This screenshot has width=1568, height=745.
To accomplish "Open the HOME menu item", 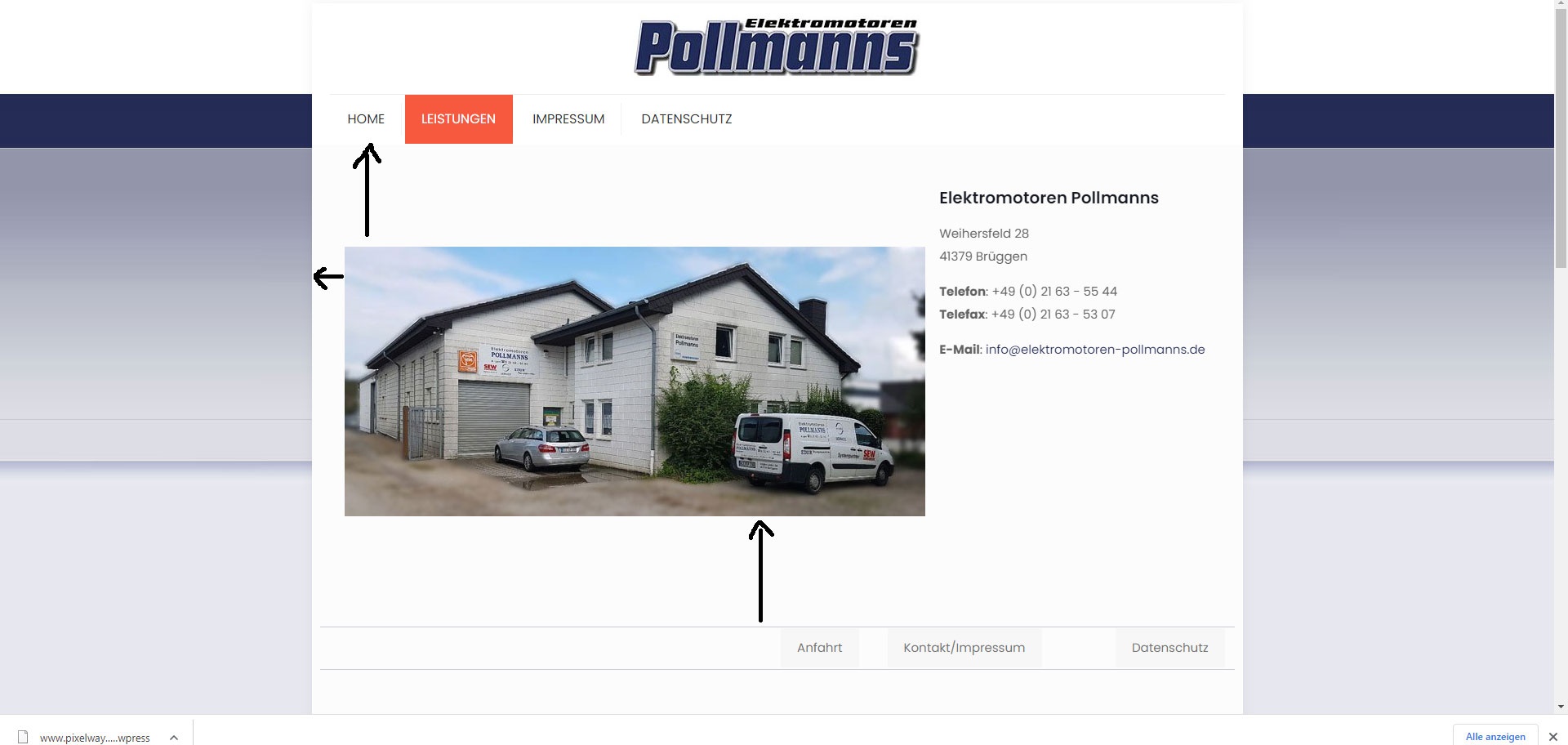I will click(366, 119).
